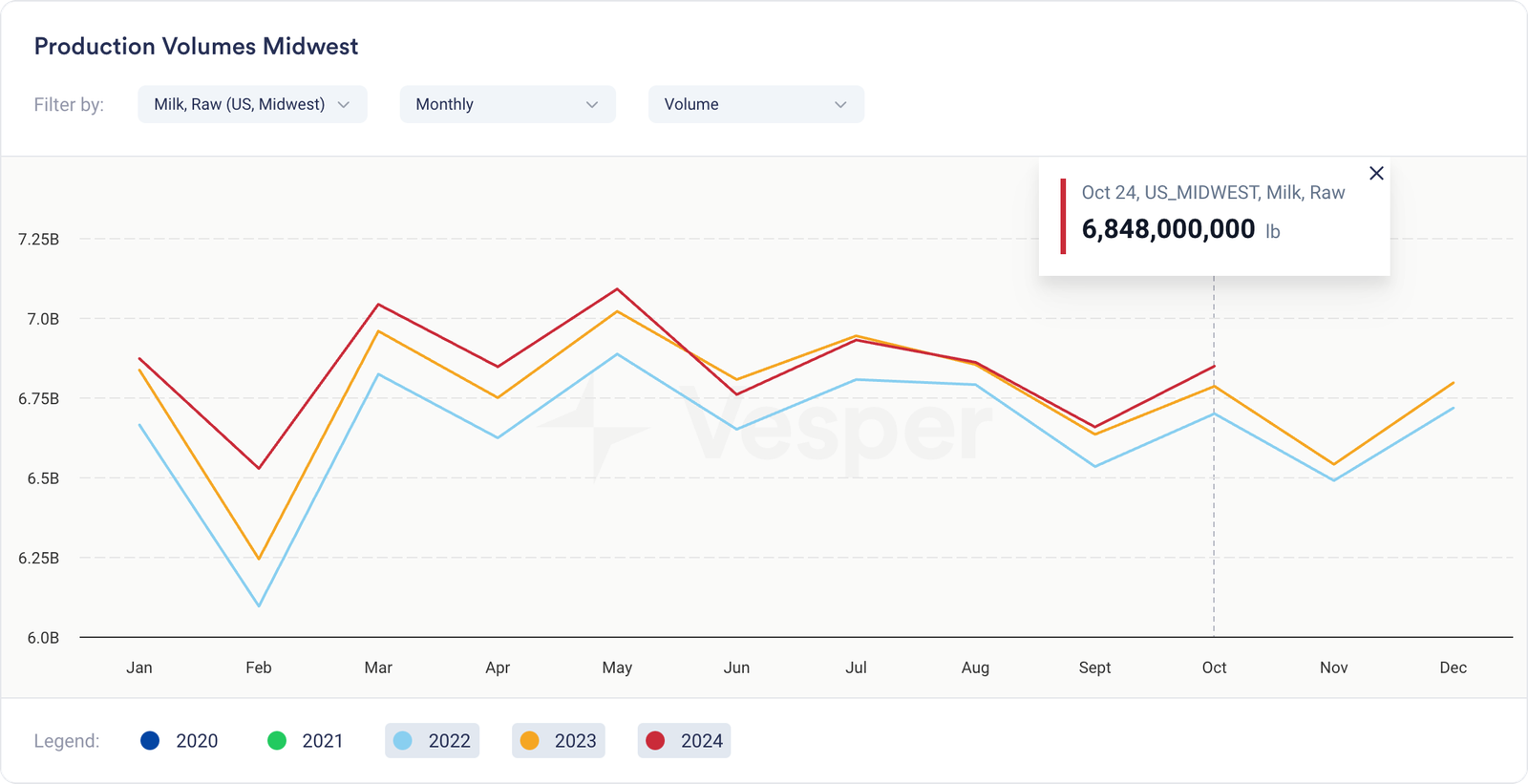
Task: Click the Oct label on the x-axis
Action: (1214, 667)
